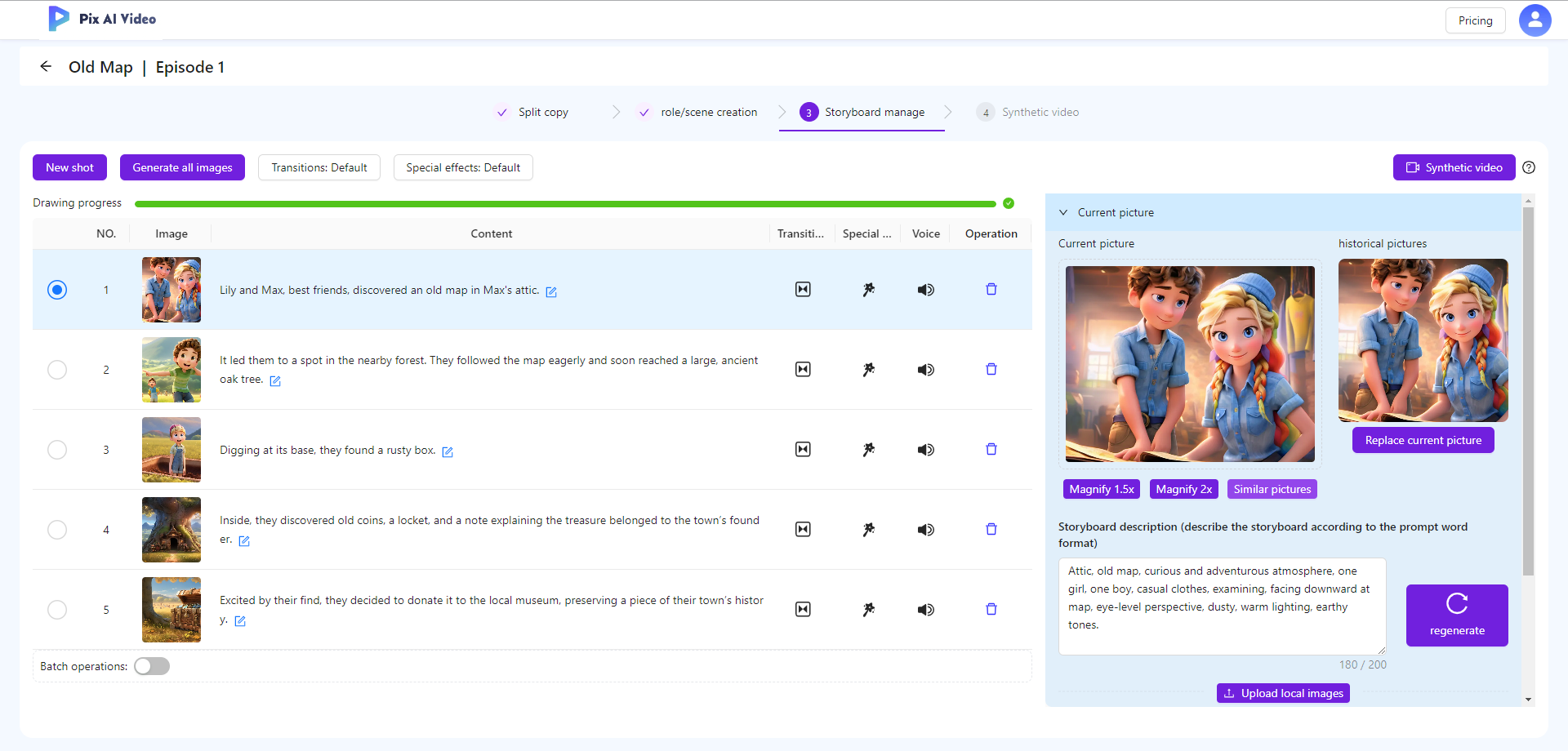Click Similar pictures
The width and height of the screenshot is (1568, 751).
pos(1272,489)
